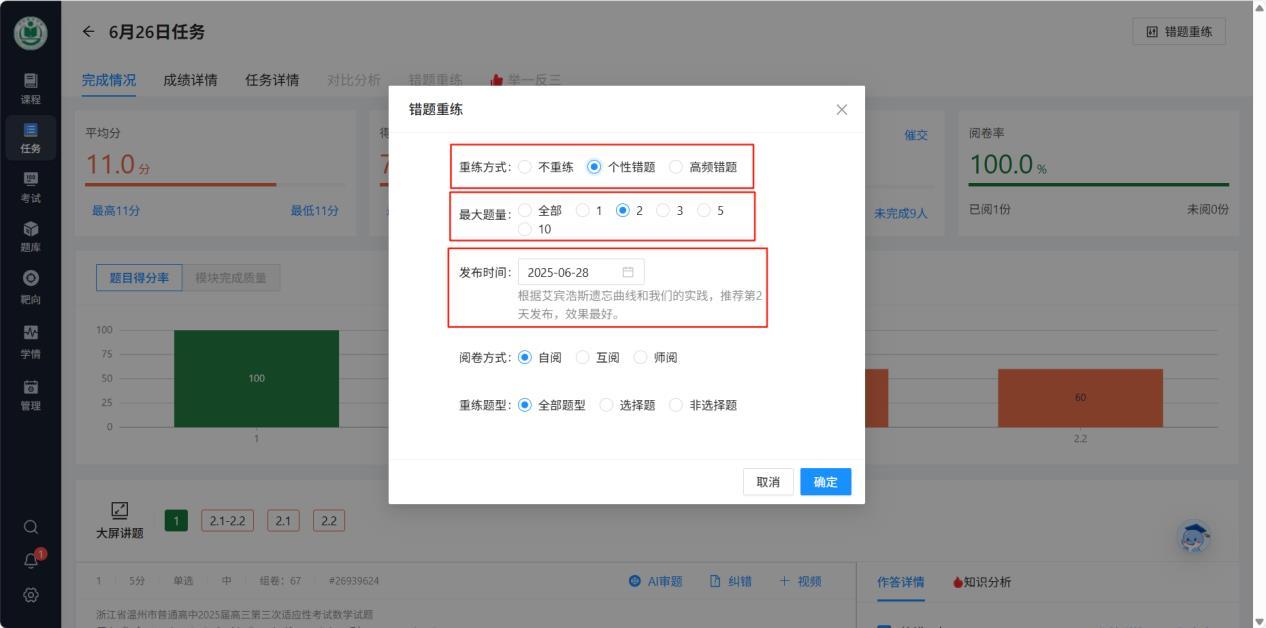Open 任务 in the sidebar
Screen dimensions: 1266x628
coord(30,138)
